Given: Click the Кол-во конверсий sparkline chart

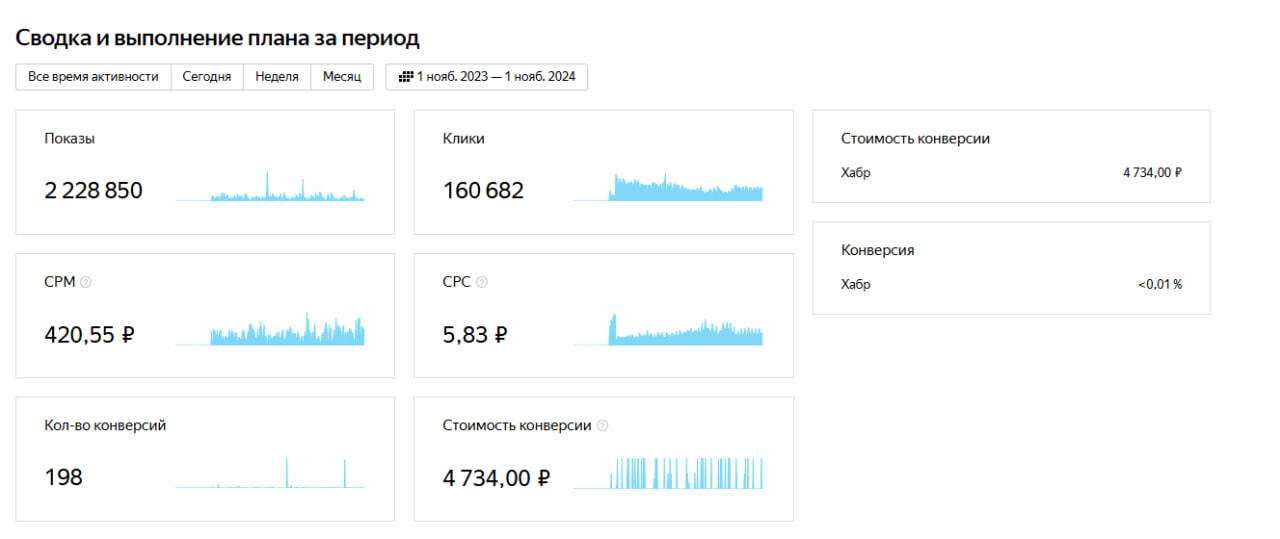Looking at the screenshot, I should [x=270, y=473].
